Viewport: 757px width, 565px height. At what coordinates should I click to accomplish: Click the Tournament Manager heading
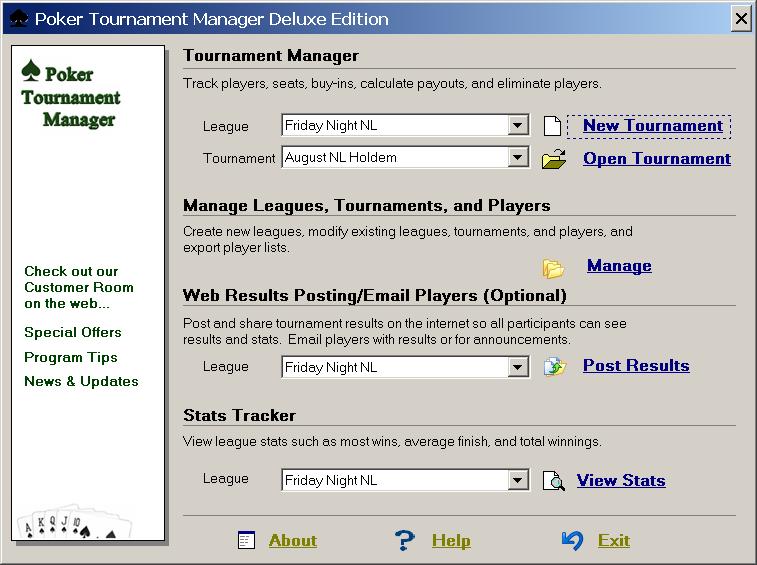click(271, 56)
